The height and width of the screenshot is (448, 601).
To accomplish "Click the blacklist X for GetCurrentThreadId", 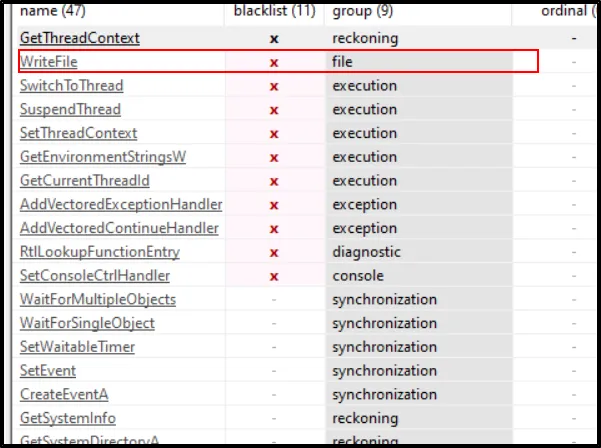I will 274,181.
